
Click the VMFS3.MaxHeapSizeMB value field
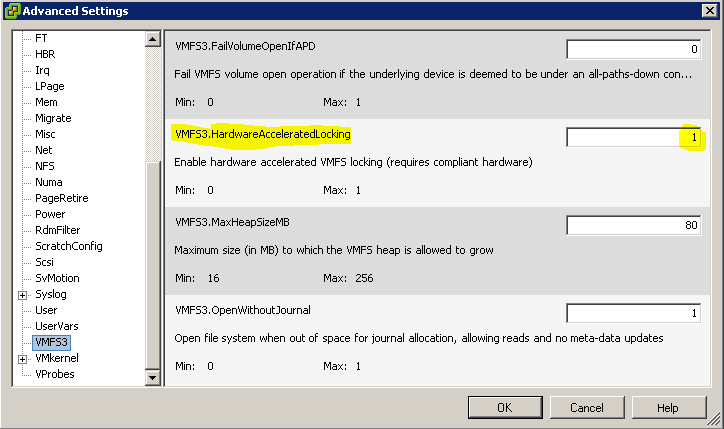(634, 225)
